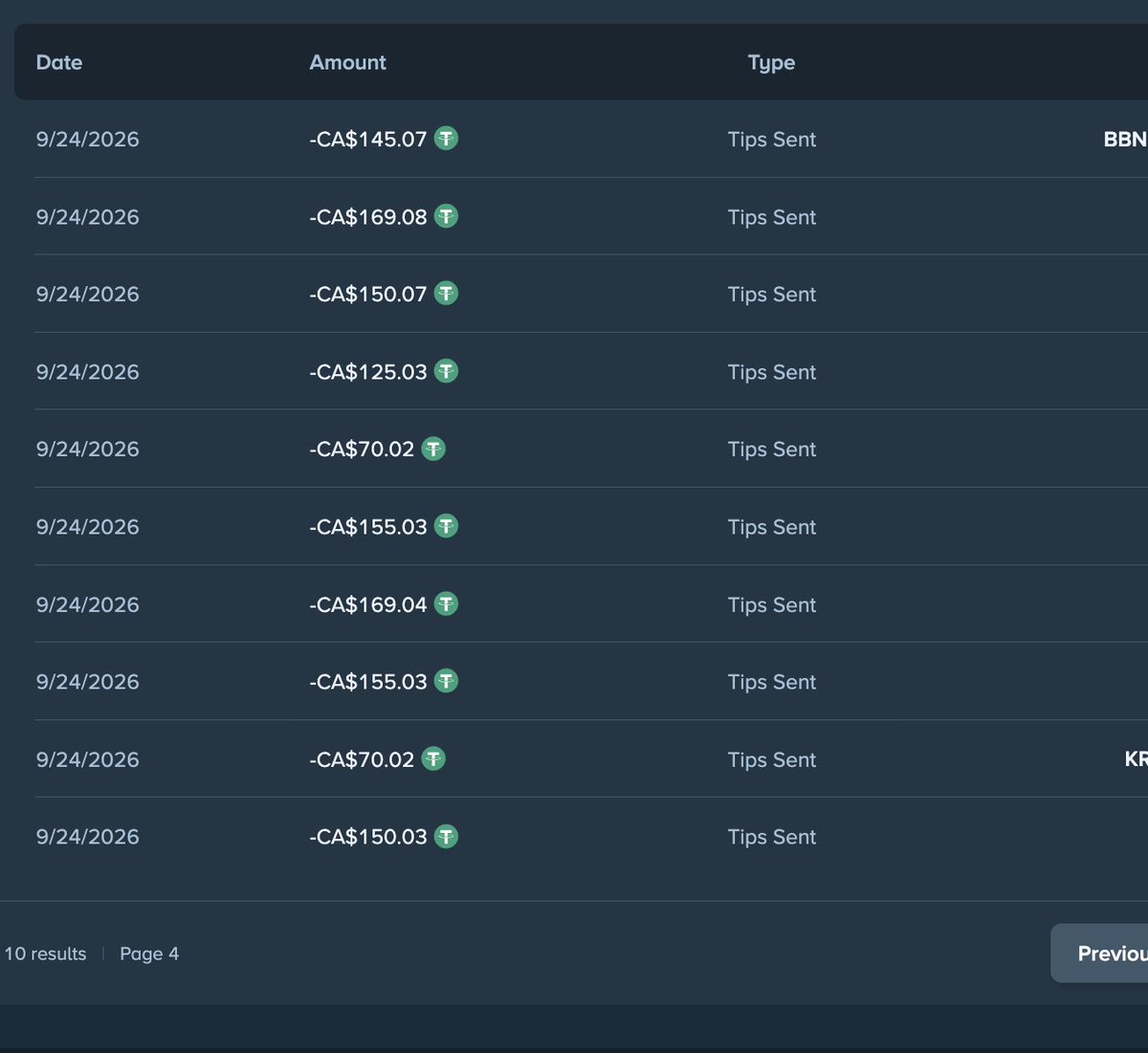Image resolution: width=1148 pixels, height=1053 pixels.
Task: Go to the Previous page
Action: (1099, 953)
